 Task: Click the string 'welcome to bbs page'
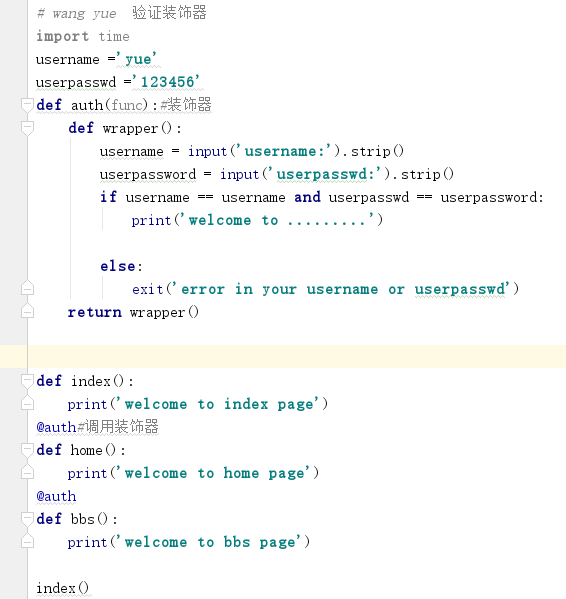209,542
